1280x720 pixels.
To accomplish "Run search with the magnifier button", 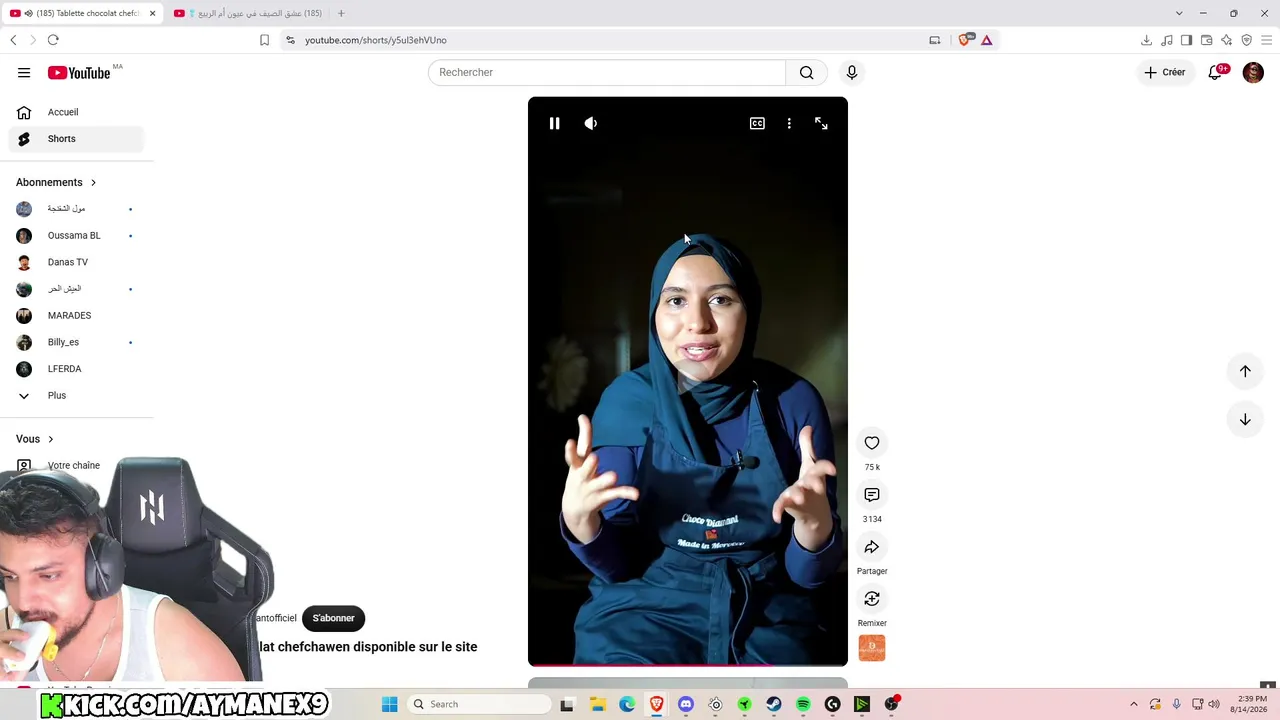I will coord(807,72).
